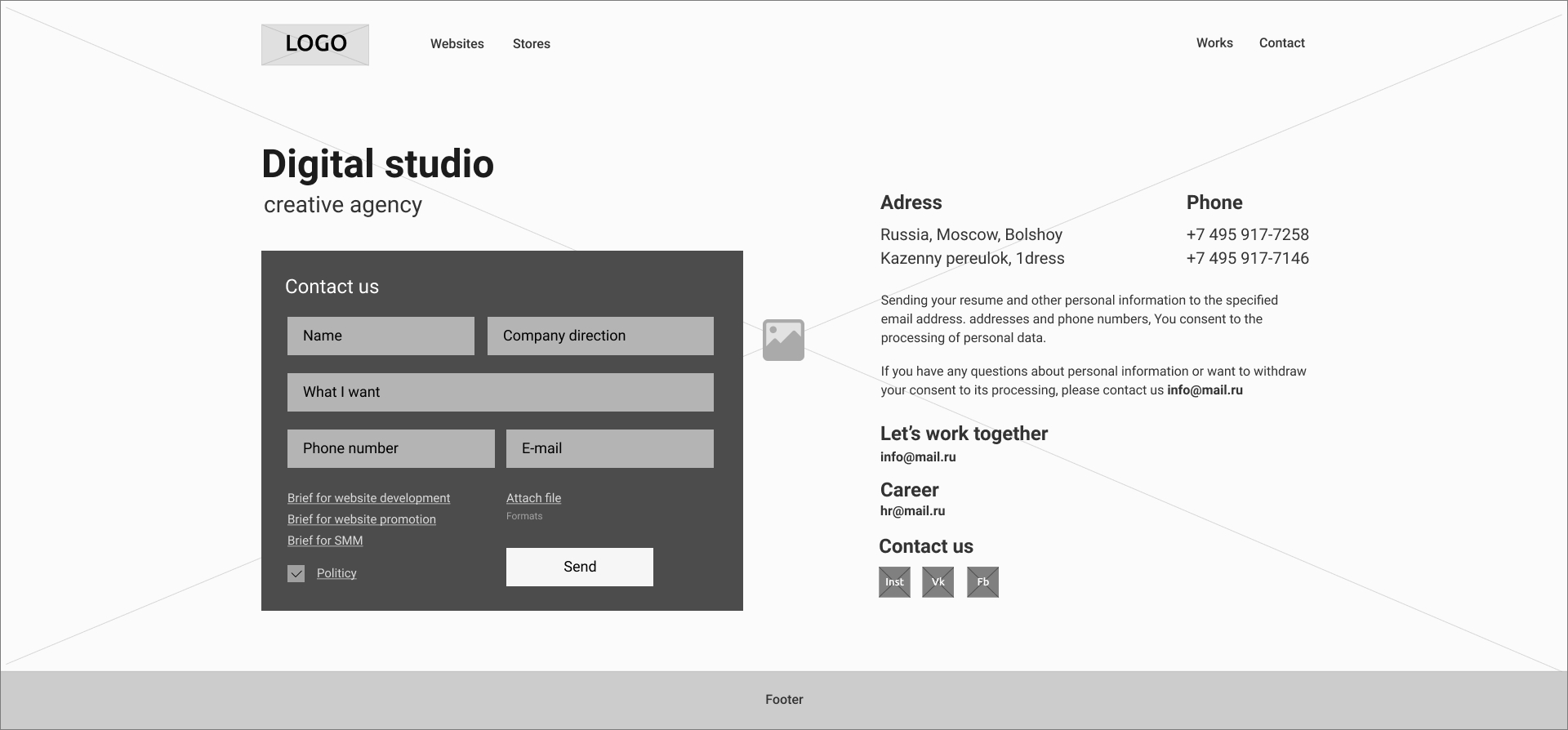Click the LOGO placeholder image

pyautogui.click(x=315, y=45)
